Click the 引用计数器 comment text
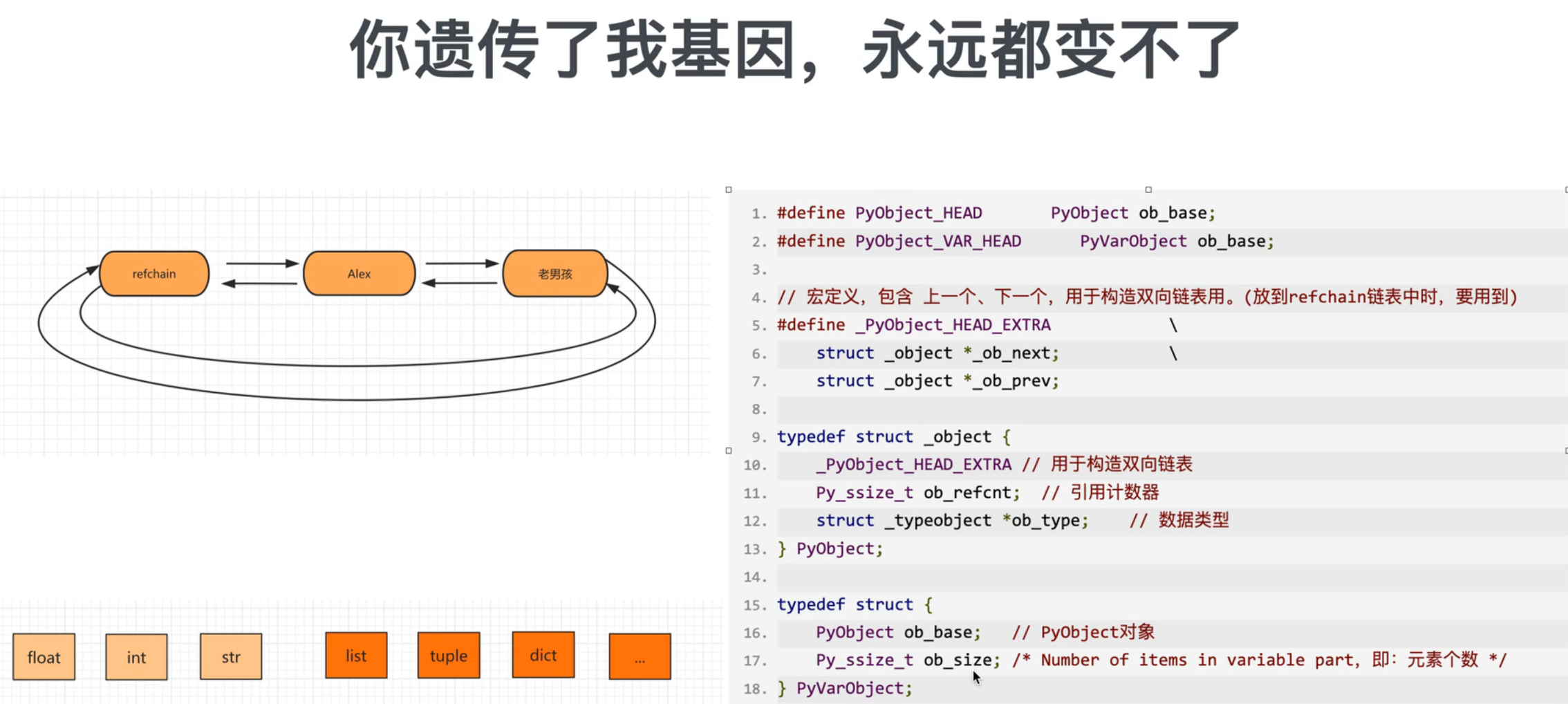The image size is (1568, 704). pyautogui.click(x=1114, y=492)
